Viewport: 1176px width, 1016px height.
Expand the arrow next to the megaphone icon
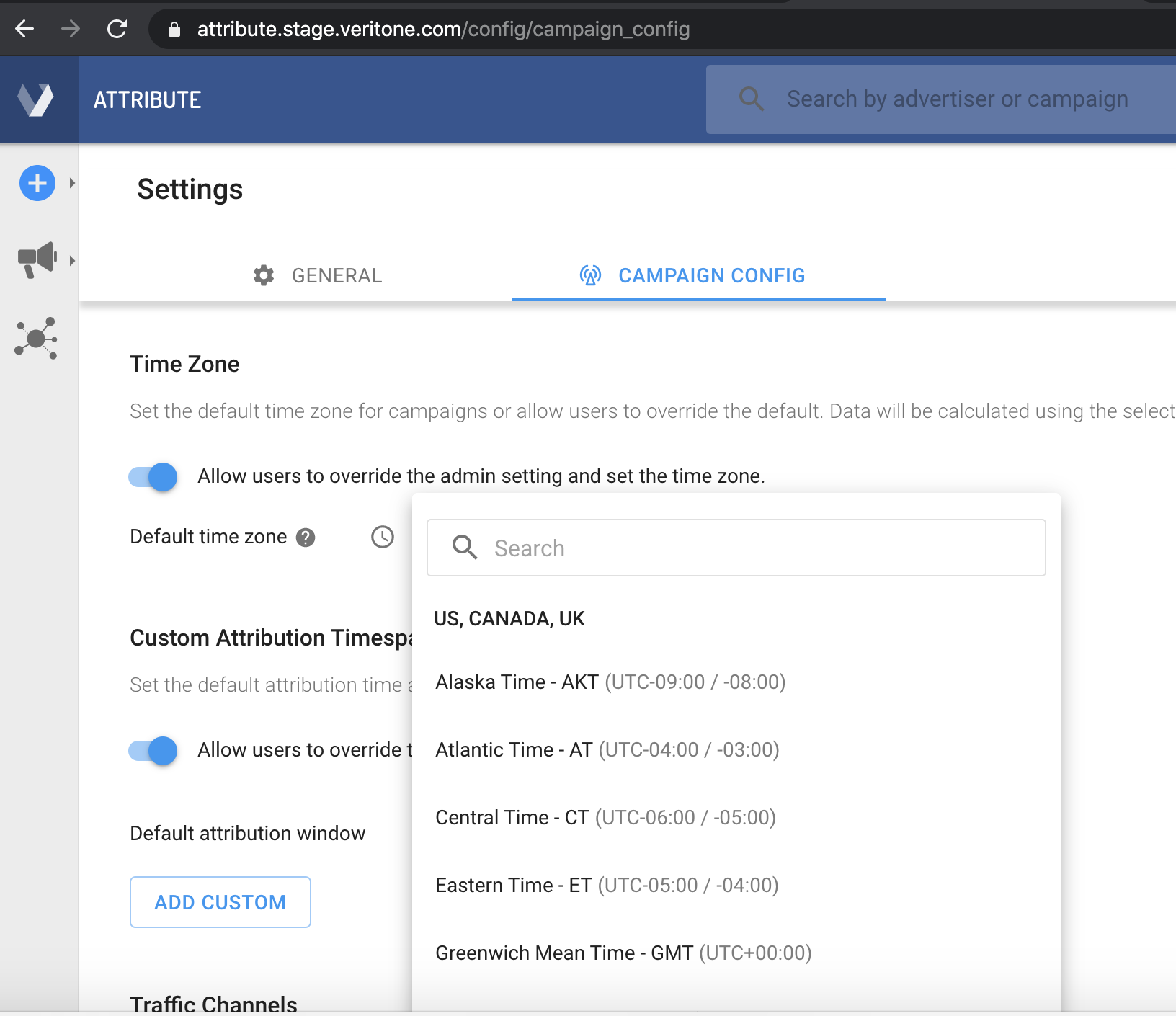(72, 261)
